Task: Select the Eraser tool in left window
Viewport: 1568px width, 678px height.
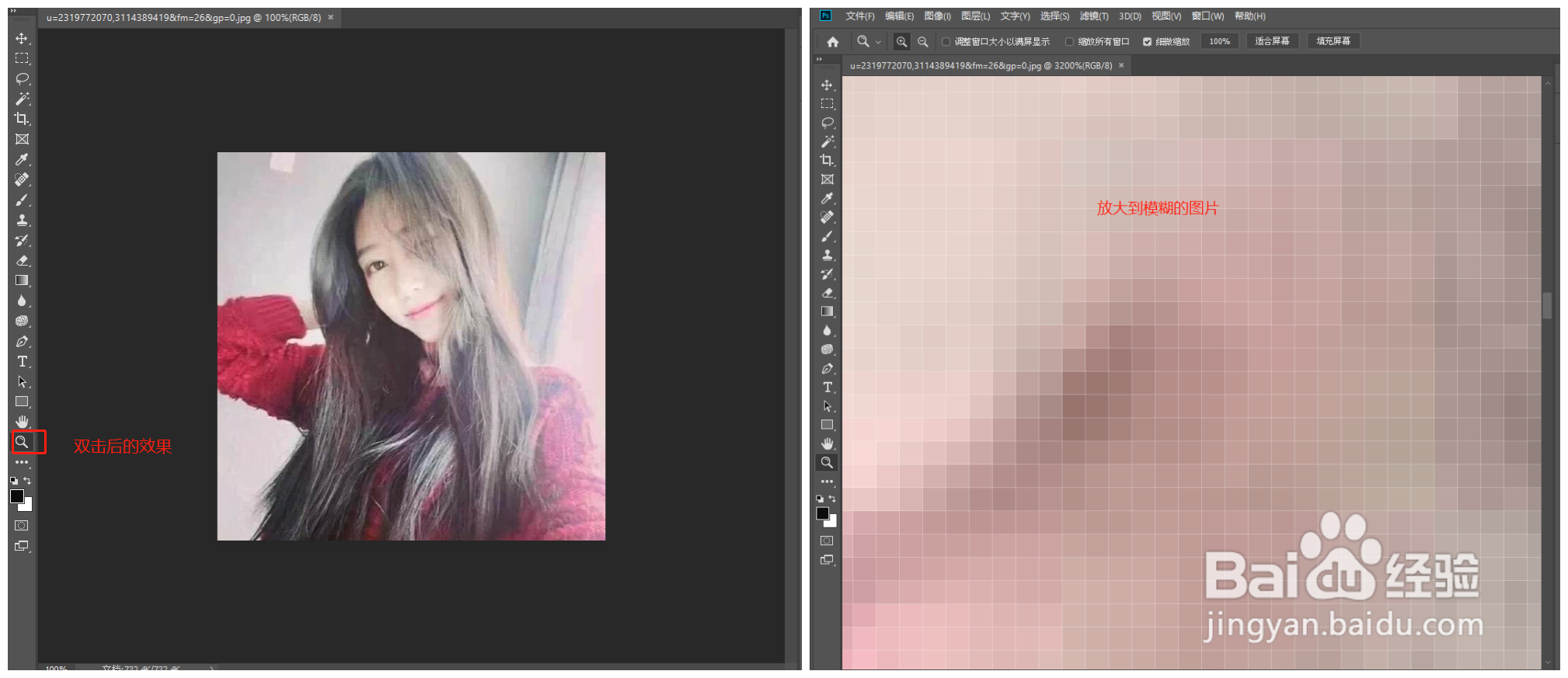Action: point(22,260)
